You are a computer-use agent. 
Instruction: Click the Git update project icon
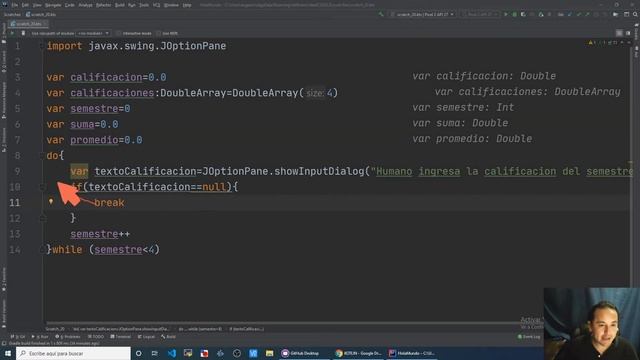coord(570,14)
